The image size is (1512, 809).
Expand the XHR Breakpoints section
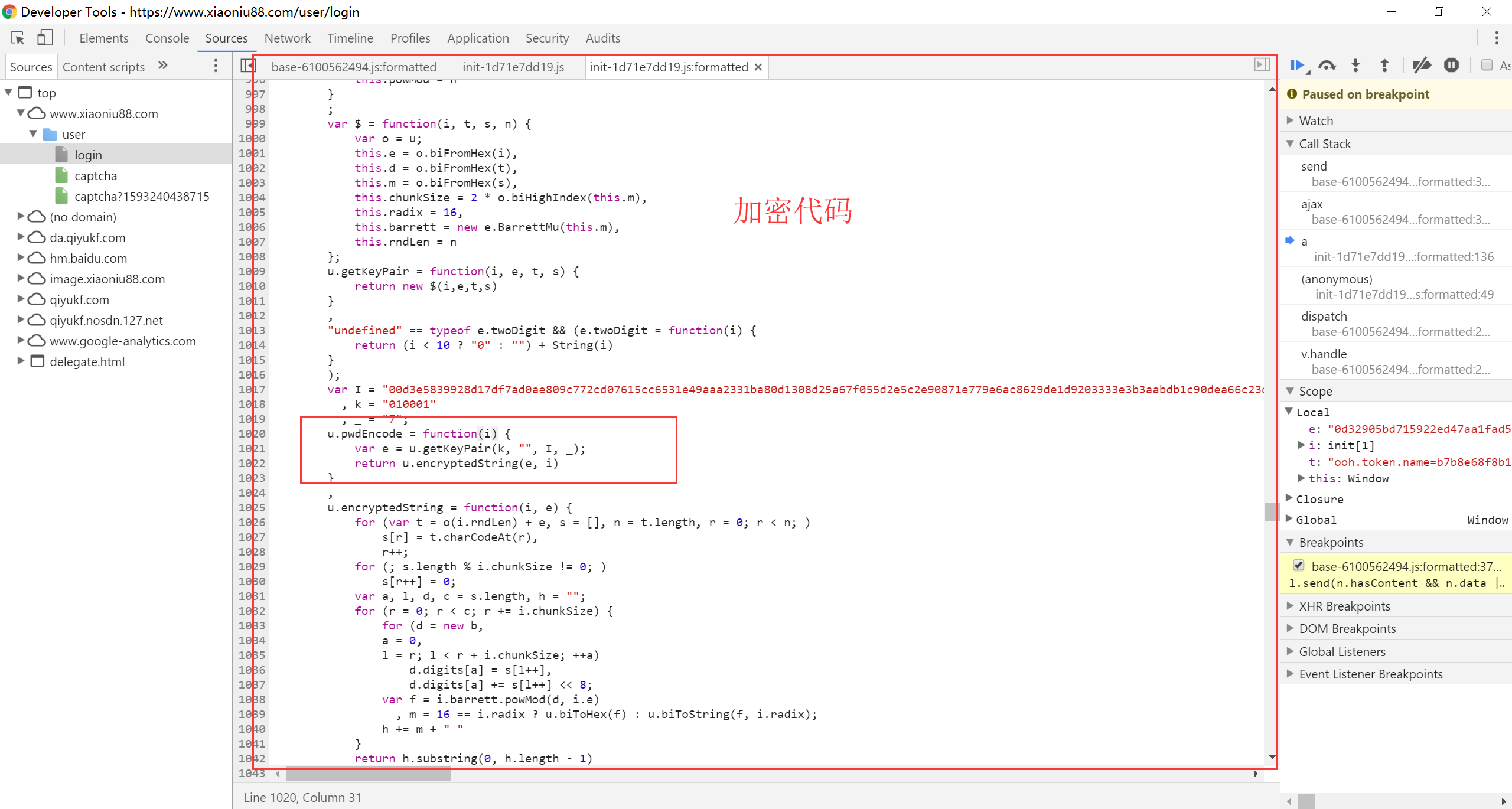tap(1344, 606)
